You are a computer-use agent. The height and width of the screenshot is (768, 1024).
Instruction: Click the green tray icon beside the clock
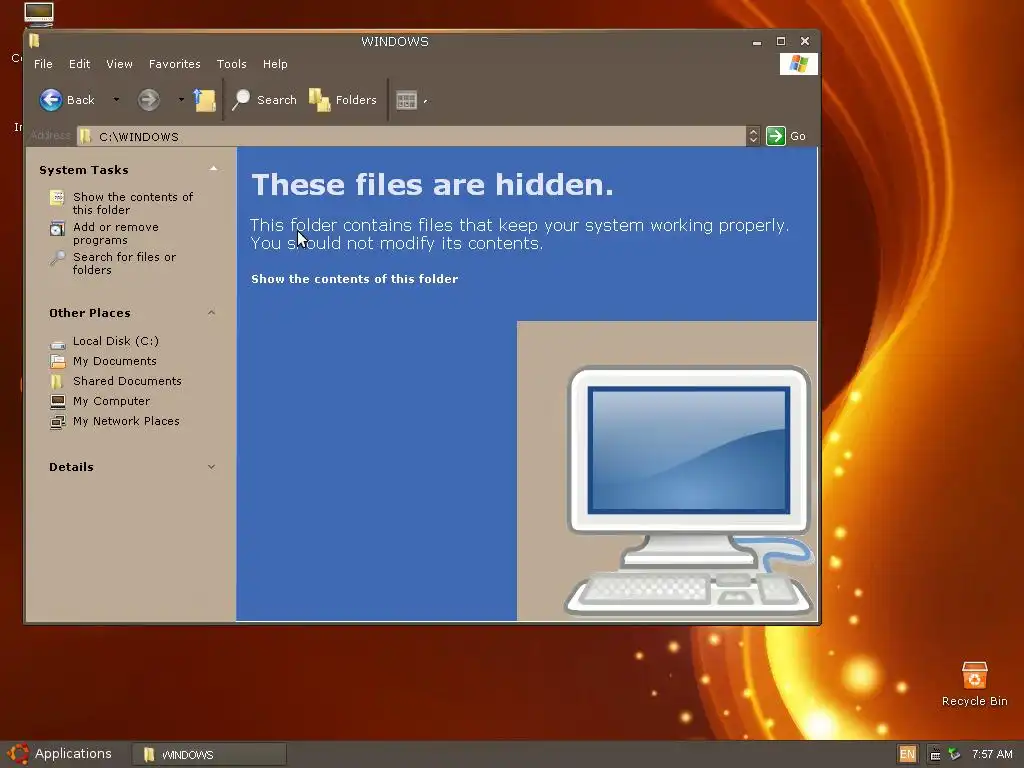coord(954,754)
